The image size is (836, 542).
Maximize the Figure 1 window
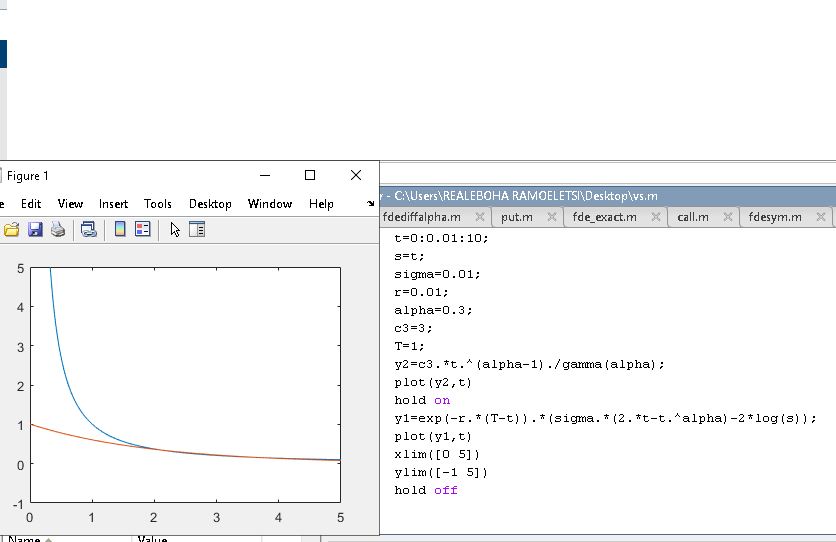[x=310, y=175]
